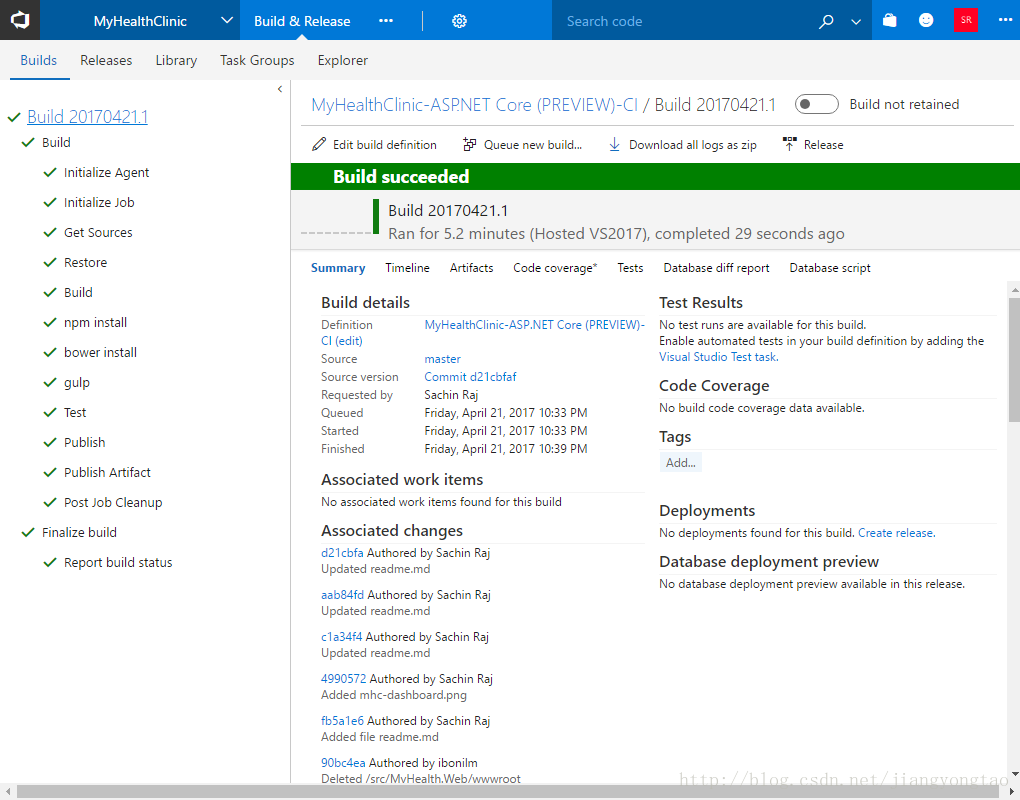Select the Report build status step
The height and width of the screenshot is (800, 1020).
(118, 562)
